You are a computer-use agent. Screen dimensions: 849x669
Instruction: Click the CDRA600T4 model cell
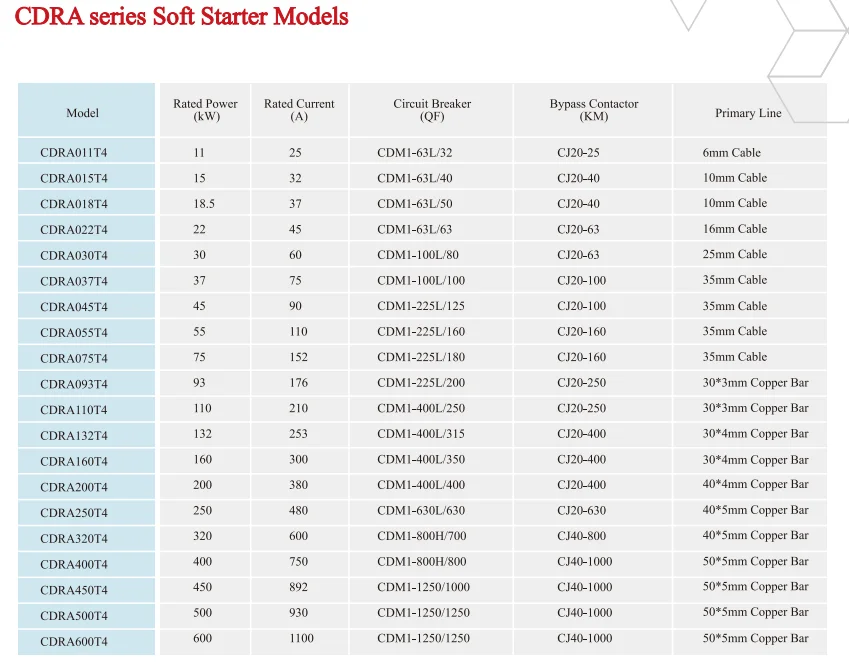coord(74,642)
